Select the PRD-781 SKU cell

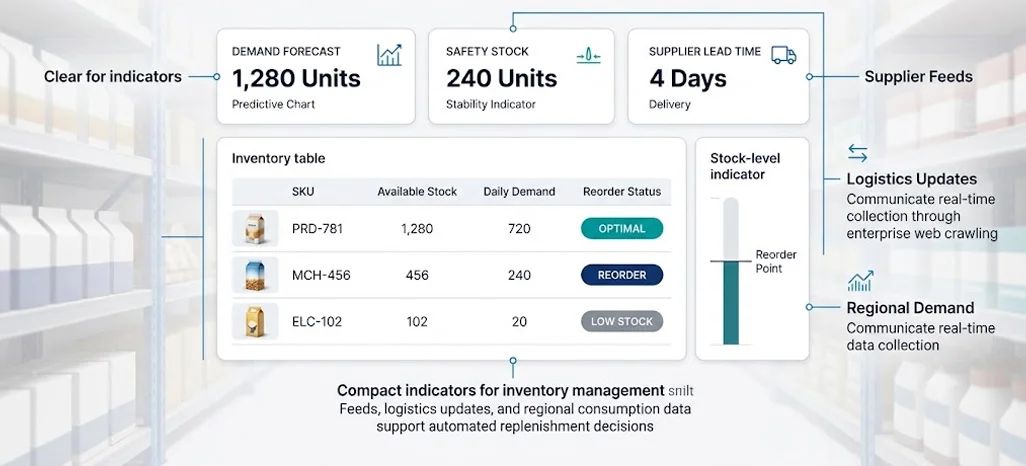(317, 229)
